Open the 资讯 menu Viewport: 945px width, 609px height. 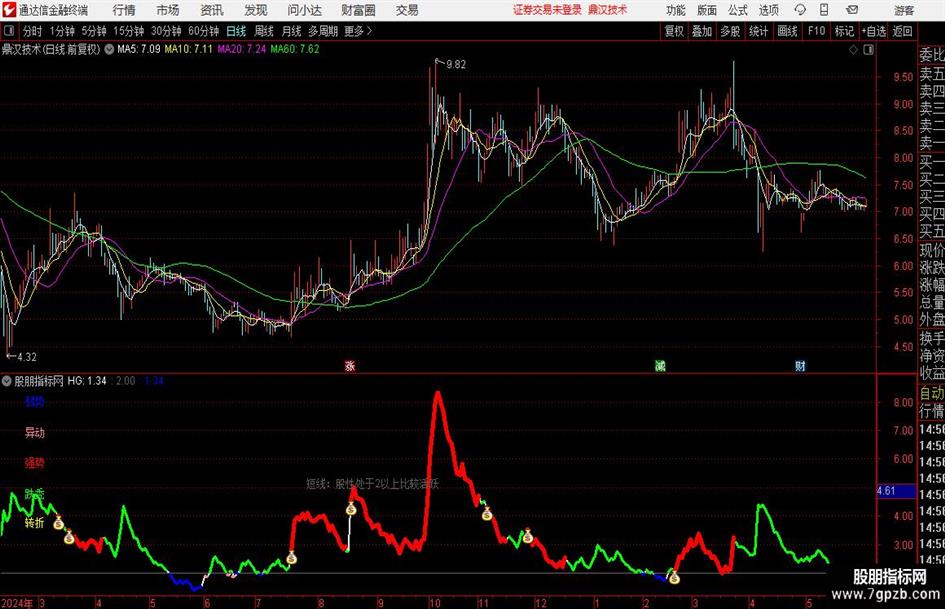[212, 10]
